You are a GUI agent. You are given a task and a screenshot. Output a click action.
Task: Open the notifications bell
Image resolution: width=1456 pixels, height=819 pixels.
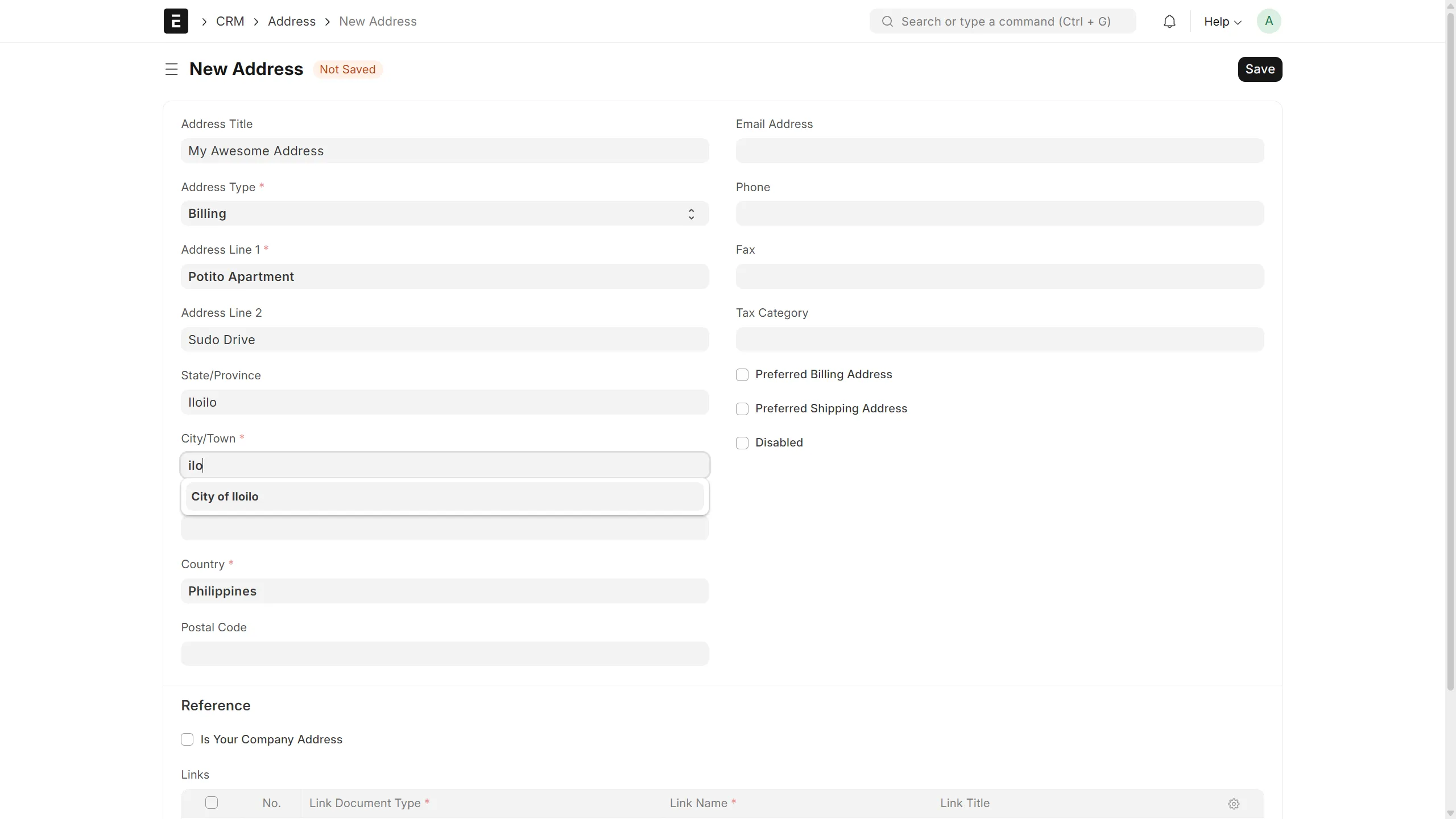pos(1169,22)
